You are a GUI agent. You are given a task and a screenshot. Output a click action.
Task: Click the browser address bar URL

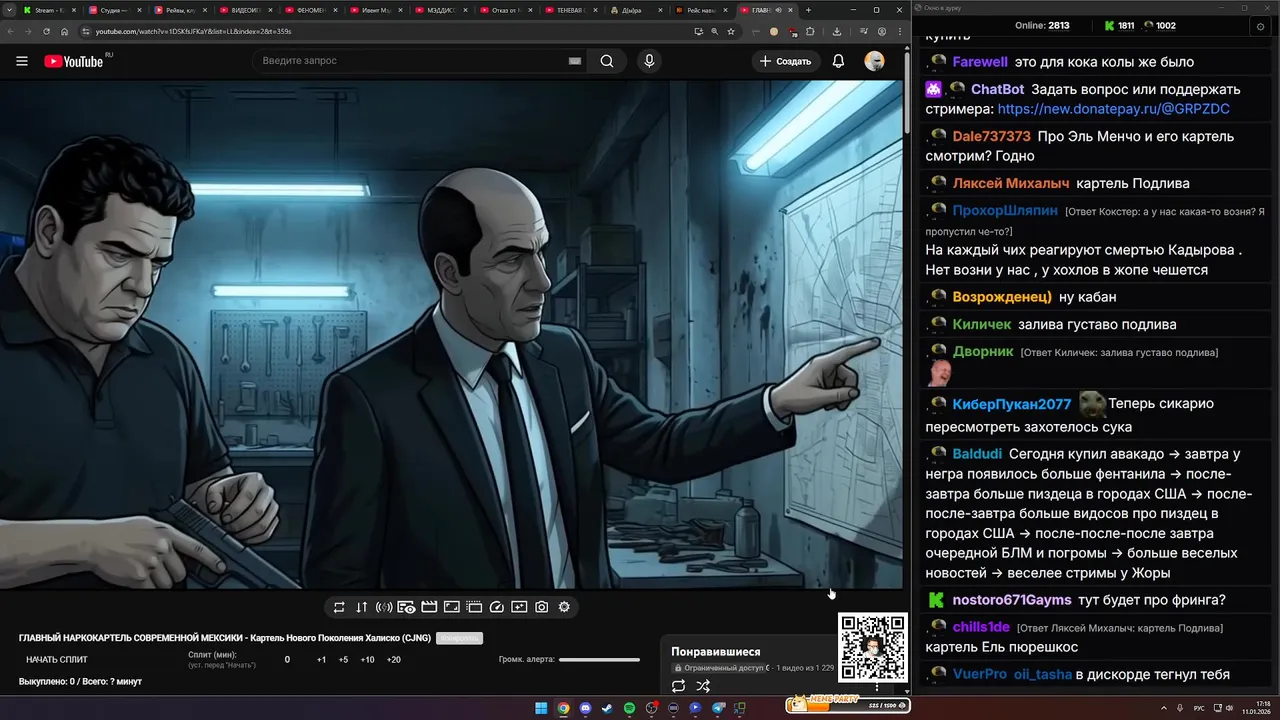(193, 31)
